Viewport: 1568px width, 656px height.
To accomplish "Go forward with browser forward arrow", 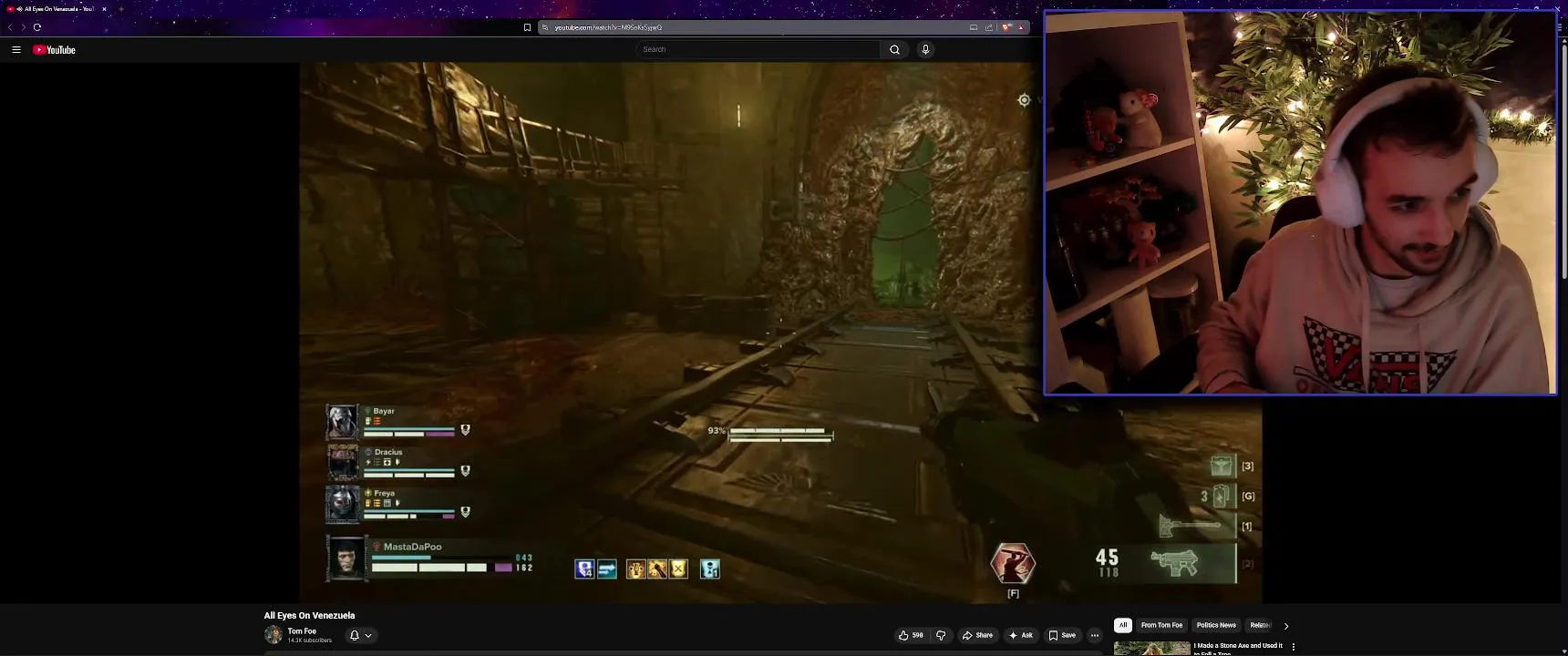I will tap(23, 27).
